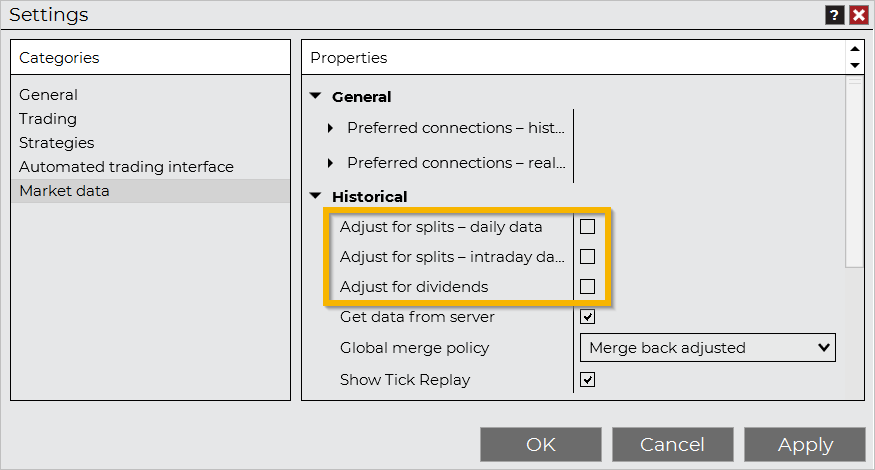Screen dimensions: 875x470
Task: Open the help question mark icon
Action: pos(834,15)
